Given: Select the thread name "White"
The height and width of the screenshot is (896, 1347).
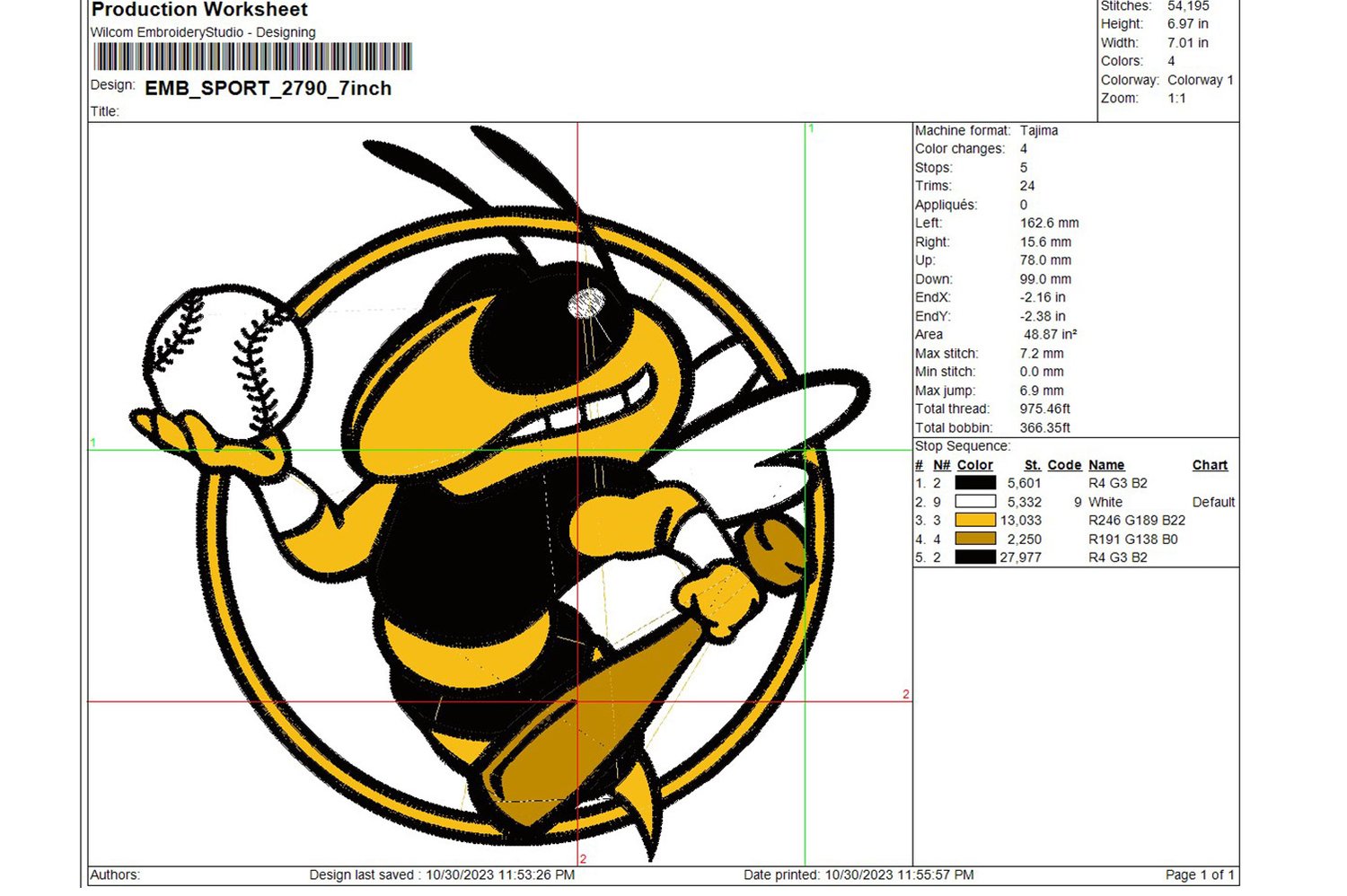Looking at the screenshot, I should (1105, 502).
